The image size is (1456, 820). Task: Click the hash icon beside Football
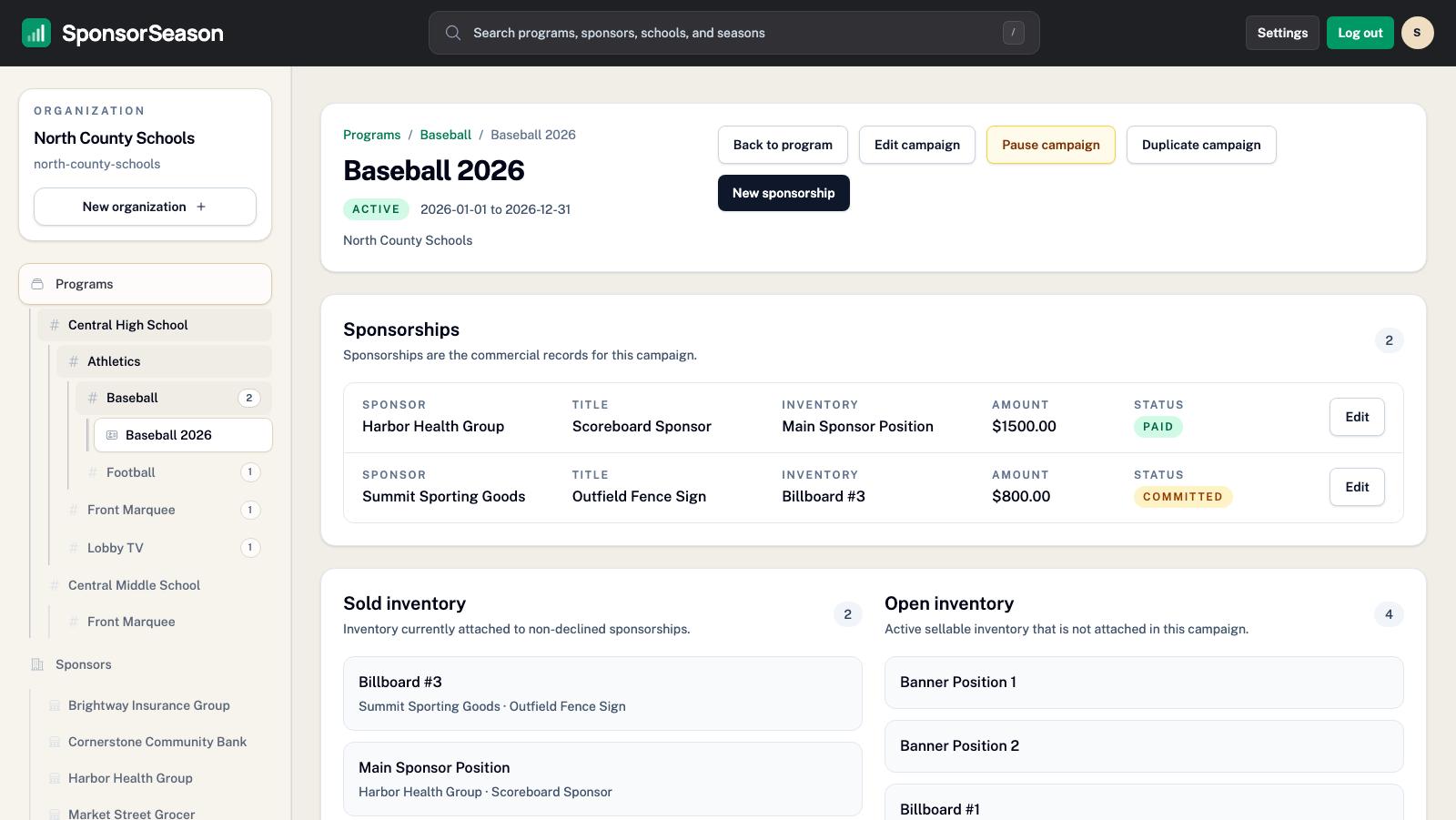click(x=92, y=472)
